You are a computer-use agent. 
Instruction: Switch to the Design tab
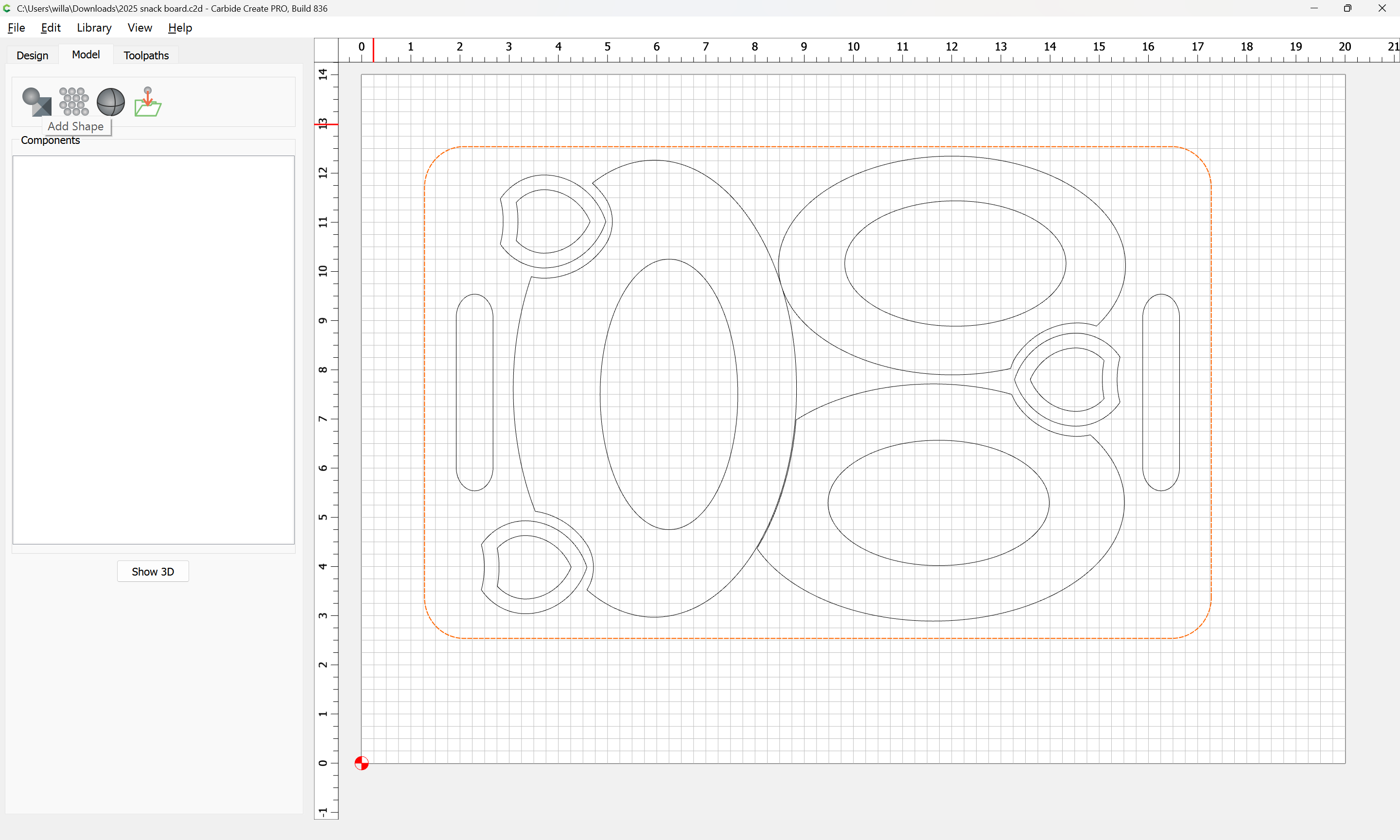(x=32, y=55)
